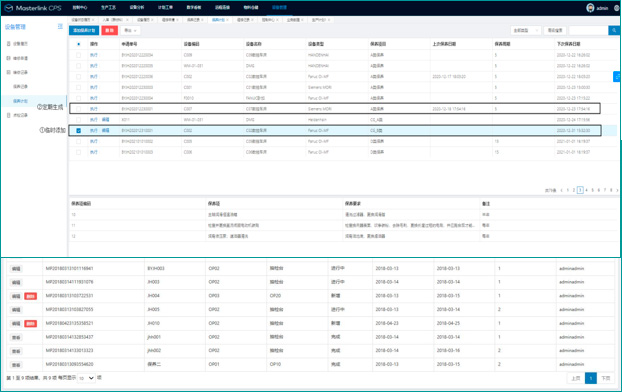Uncheck the checked row C002 checkbox
Screen dimensions: 622x392
(79, 131)
